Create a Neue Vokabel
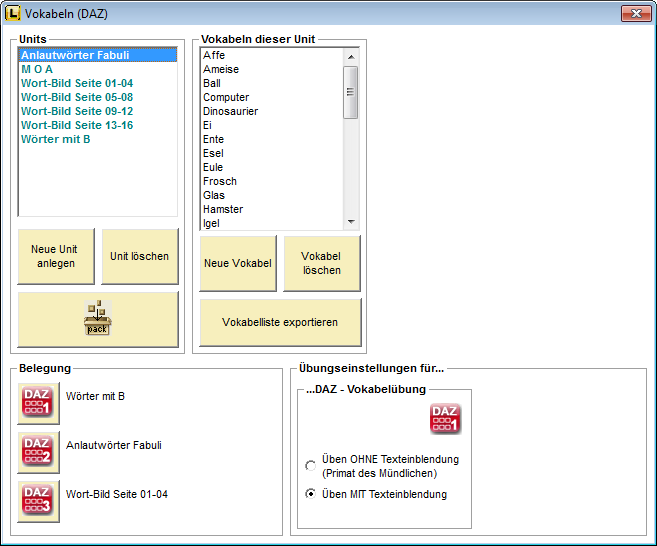The height and width of the screenshot is (546, 657). point(238,264)
